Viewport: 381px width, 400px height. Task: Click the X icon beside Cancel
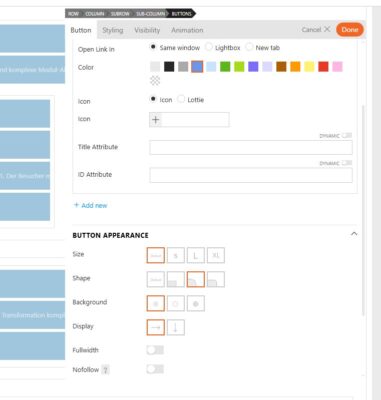click(327, 29)
